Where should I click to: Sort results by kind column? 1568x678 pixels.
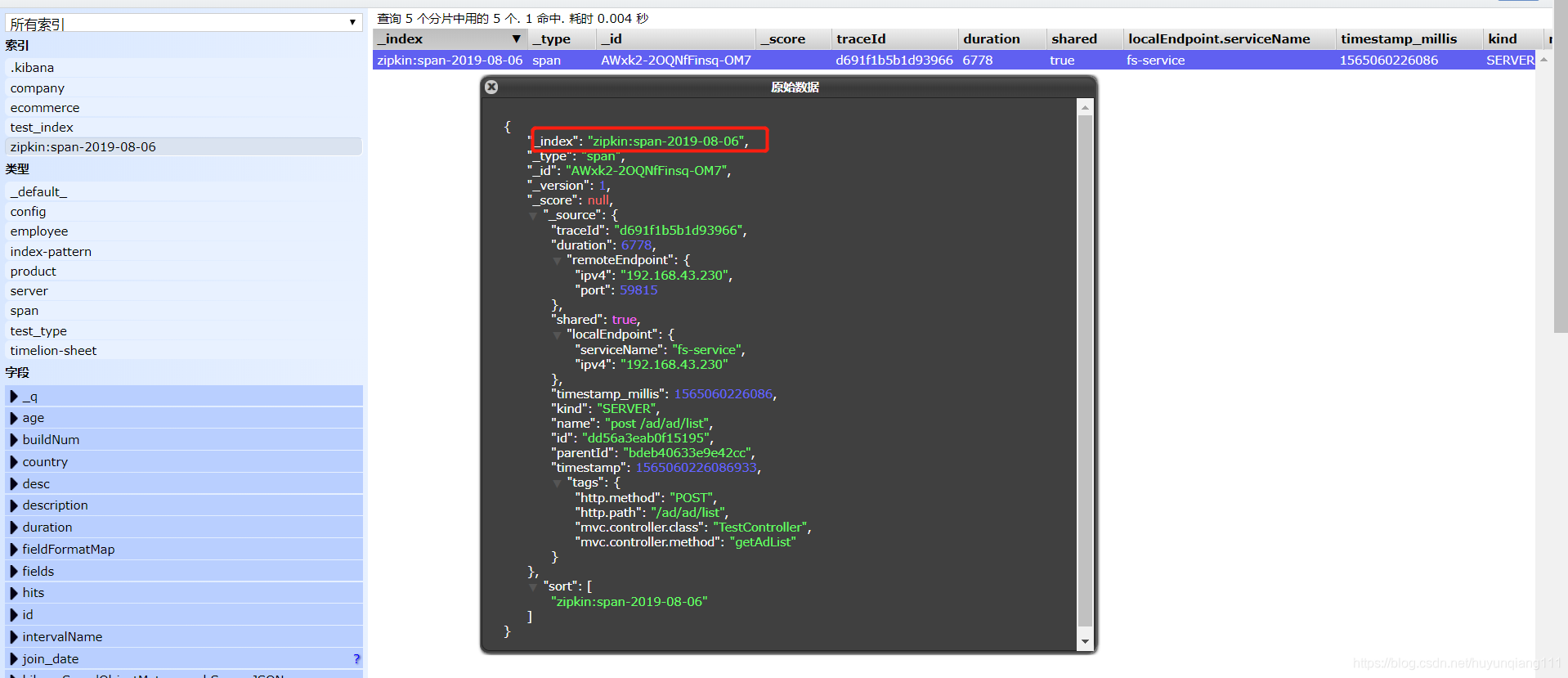point(1512,38)
